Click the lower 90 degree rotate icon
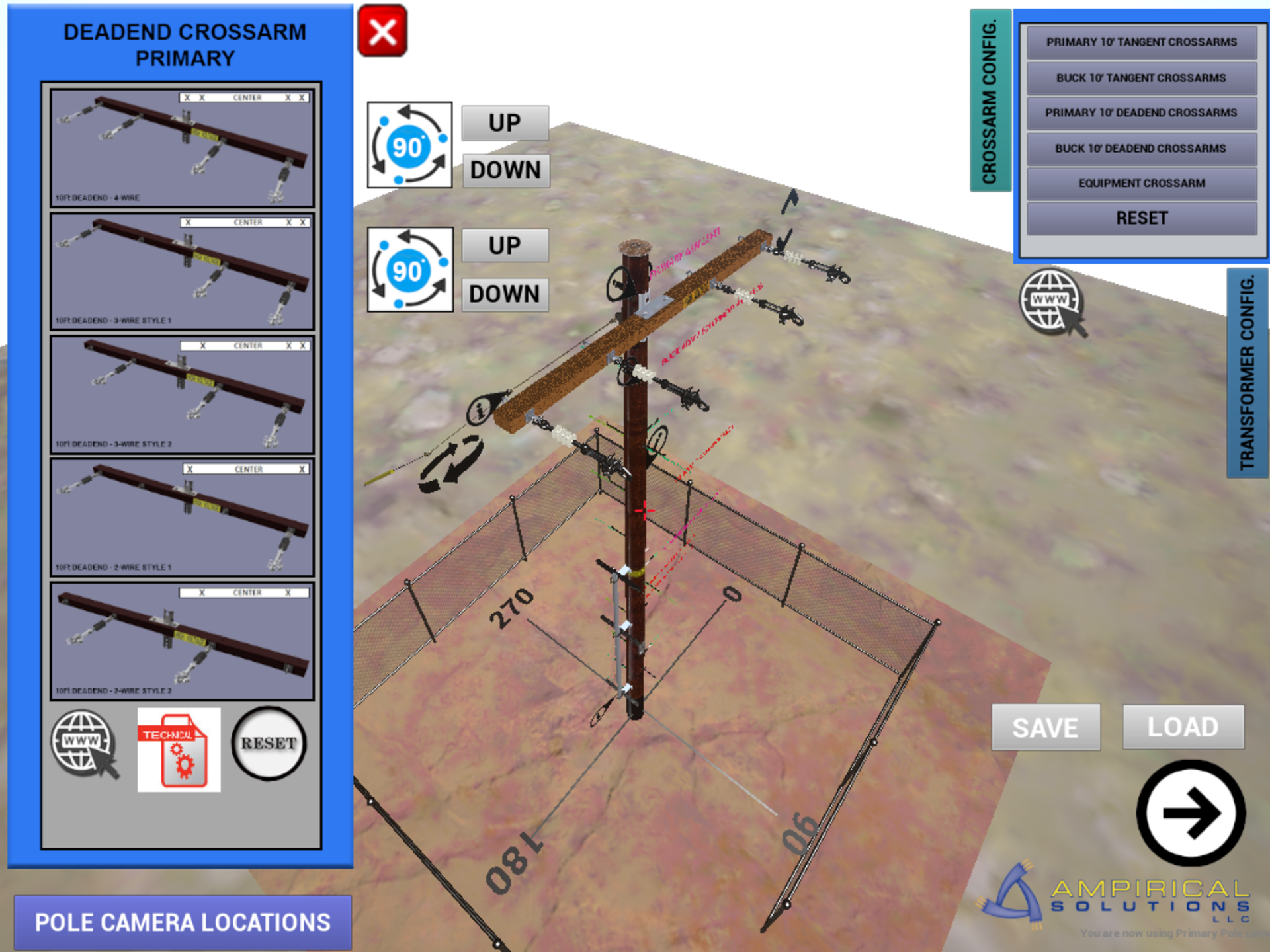Viewport: 1270px width, 952px height. point(409,270)
